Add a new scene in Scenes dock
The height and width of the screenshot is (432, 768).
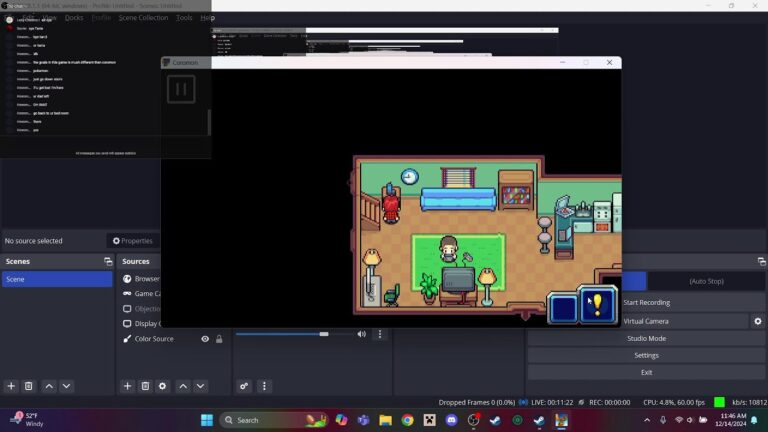[11, 386]
